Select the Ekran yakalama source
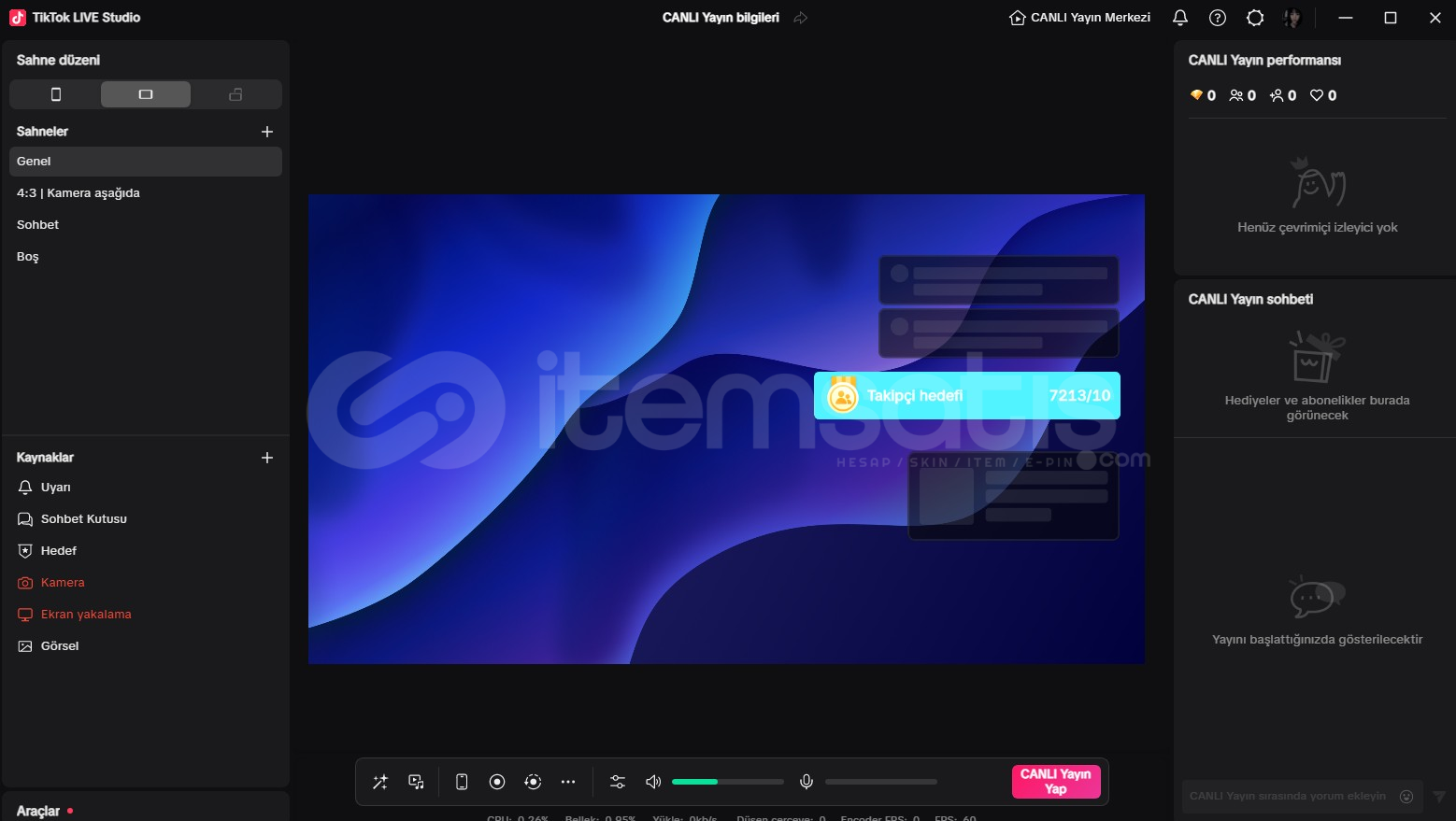This screenshot has width=1456, height=821. click(x=146, y=615)
